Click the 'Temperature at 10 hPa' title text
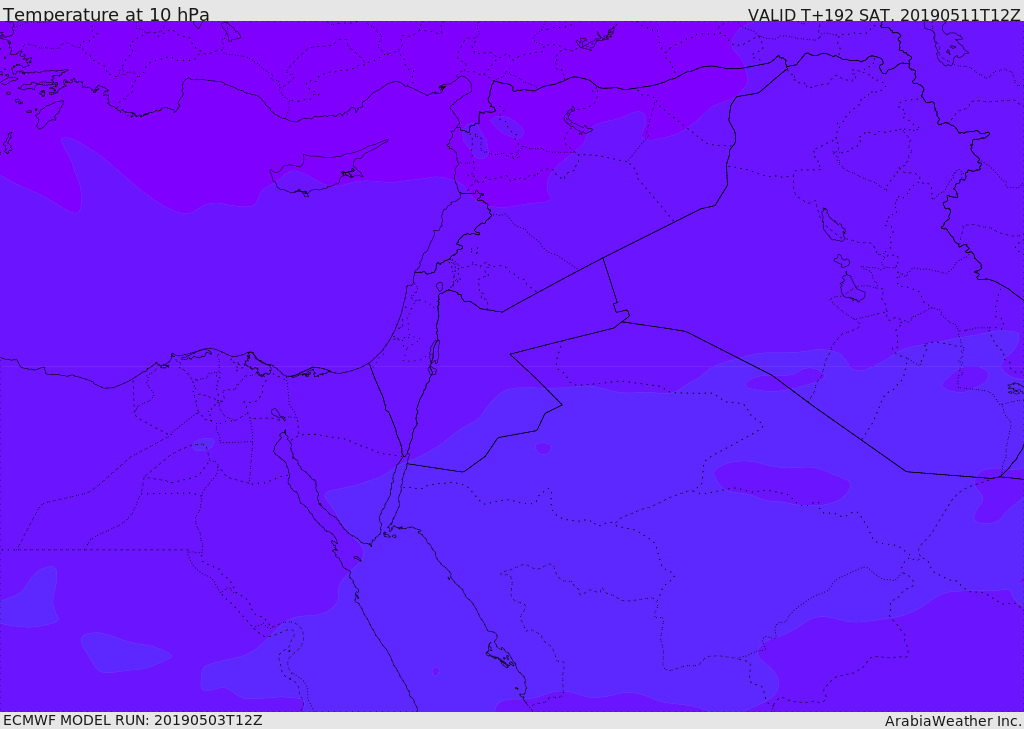This screenshot has width=1024, height=729. (x=106, y=14)
